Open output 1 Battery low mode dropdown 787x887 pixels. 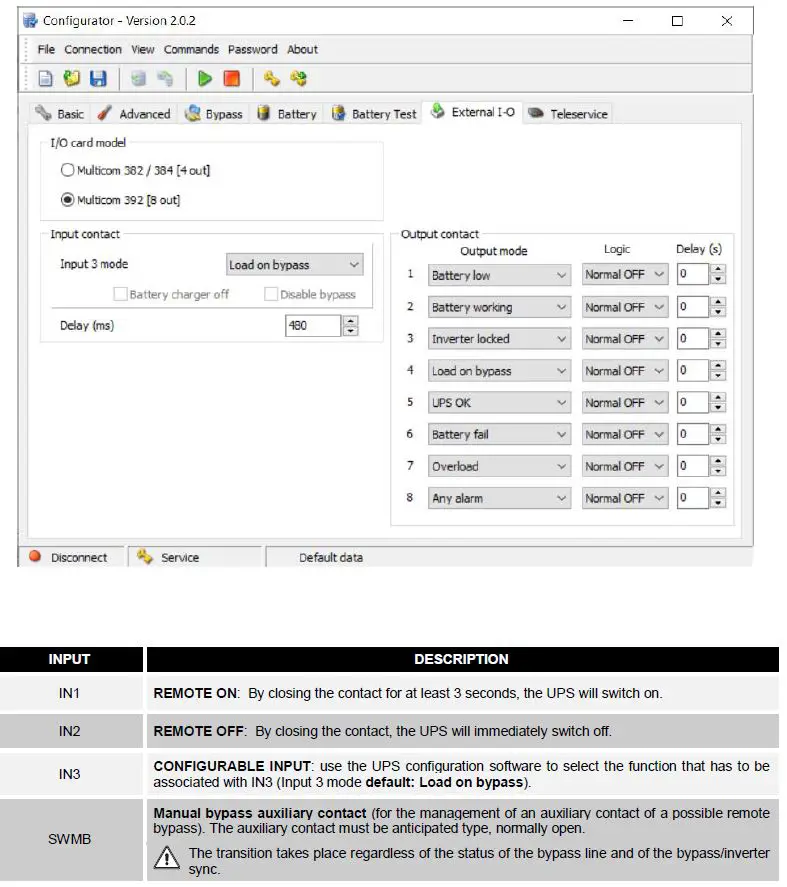499,275
